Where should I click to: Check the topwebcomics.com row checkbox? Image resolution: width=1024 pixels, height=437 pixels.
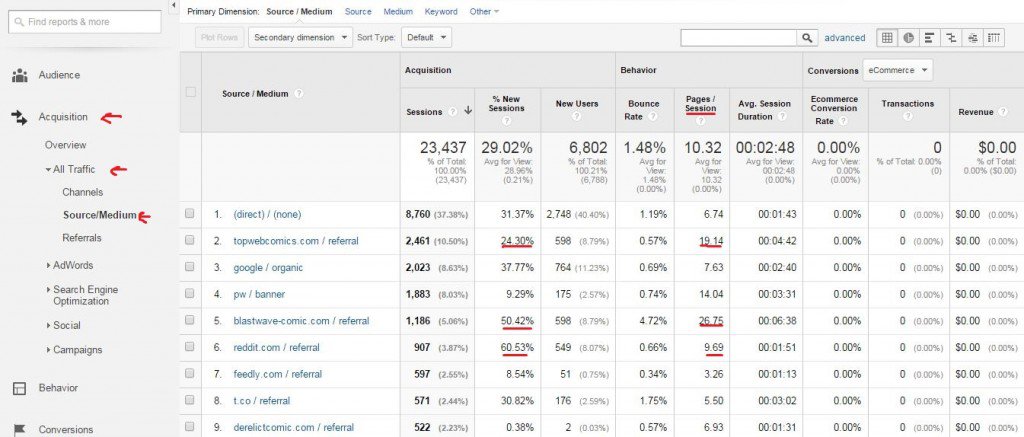coord(189,240)
